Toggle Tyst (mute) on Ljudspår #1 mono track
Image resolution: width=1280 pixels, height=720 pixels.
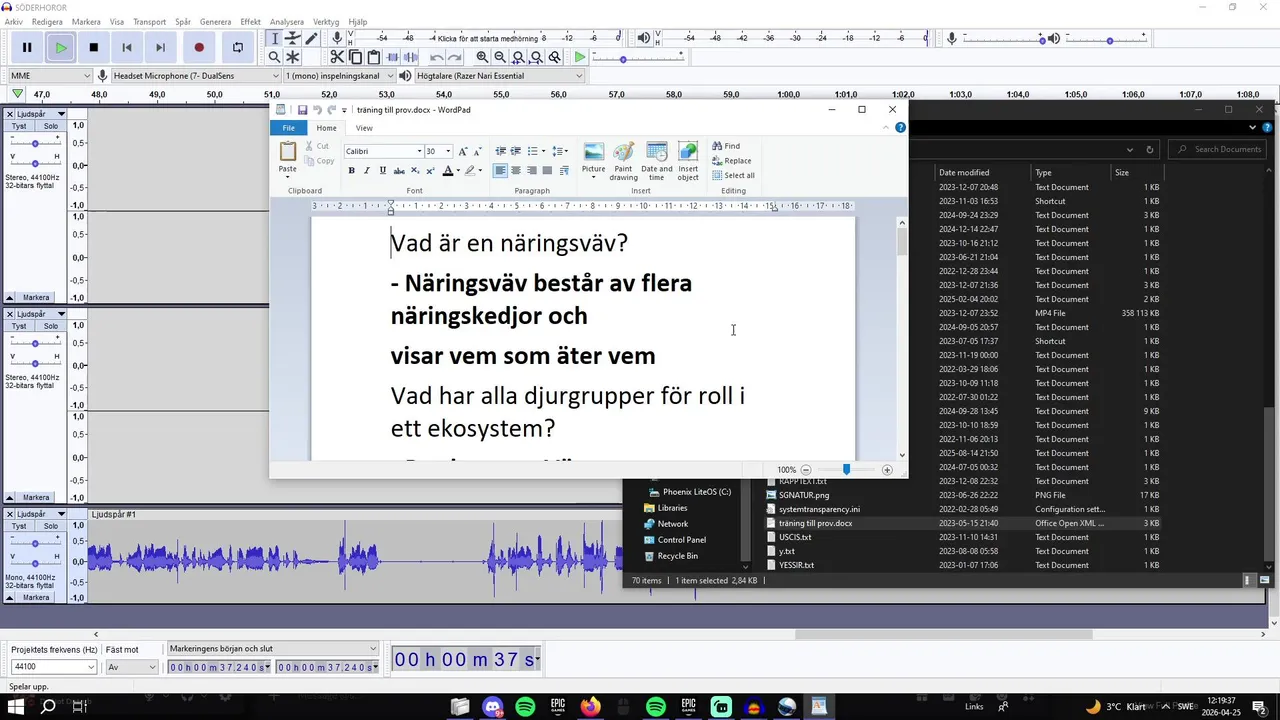click(x=19, y=526)
